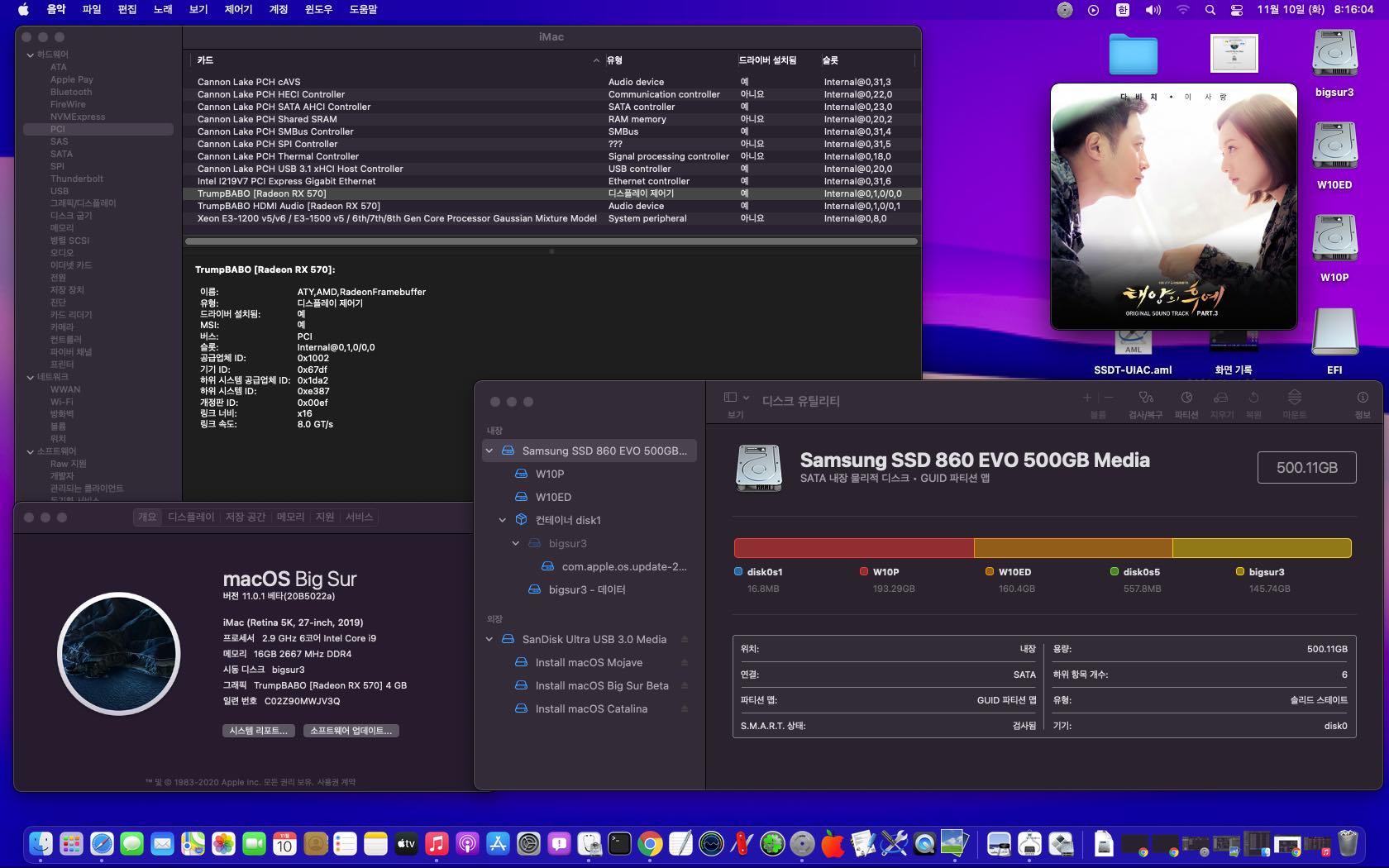Select the bigsur3 drive on the desktop
Screen dimensions: 1389x868
[1334, 54]
